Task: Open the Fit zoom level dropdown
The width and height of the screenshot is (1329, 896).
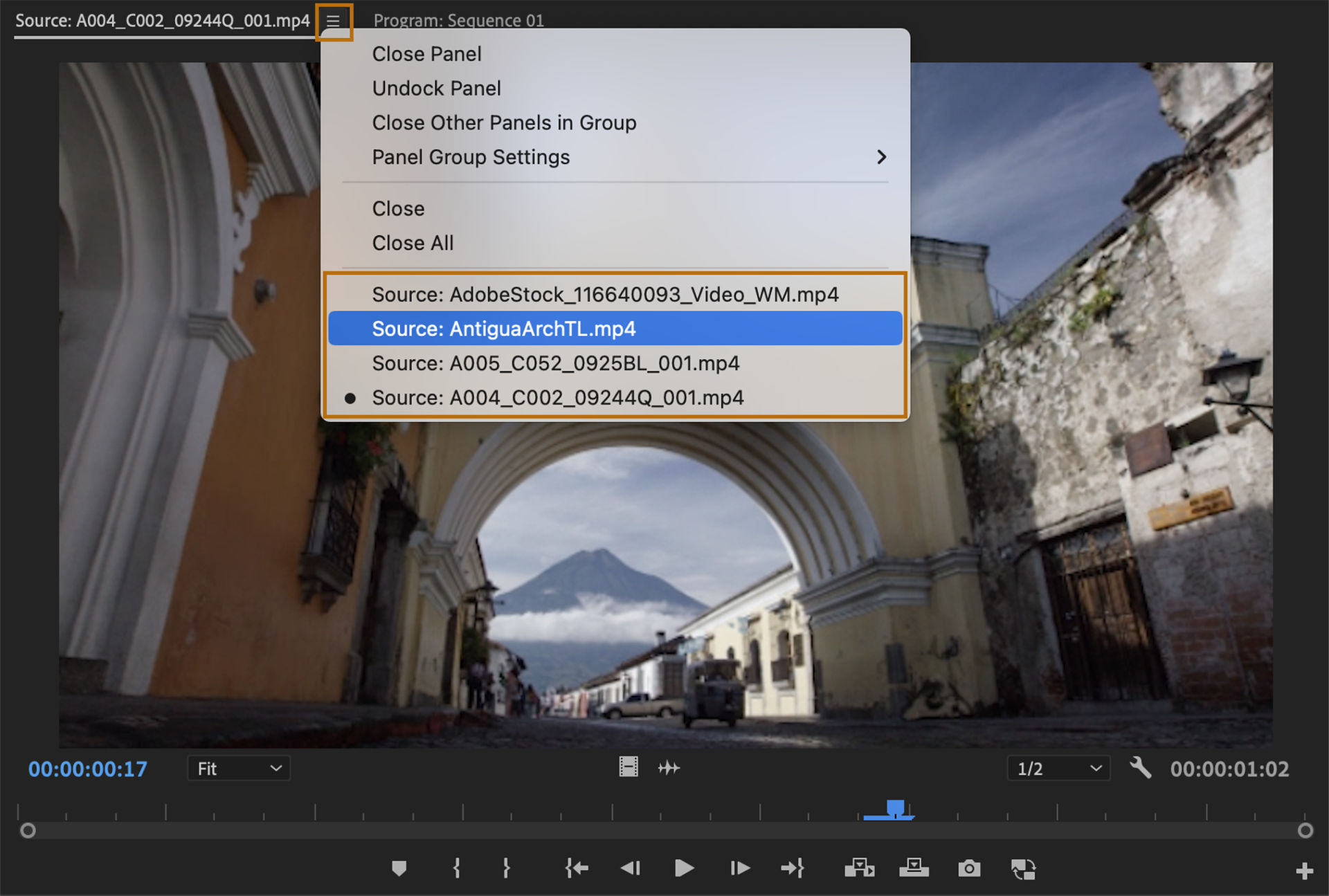Action: pyautogui.click(x=238, y=768)
